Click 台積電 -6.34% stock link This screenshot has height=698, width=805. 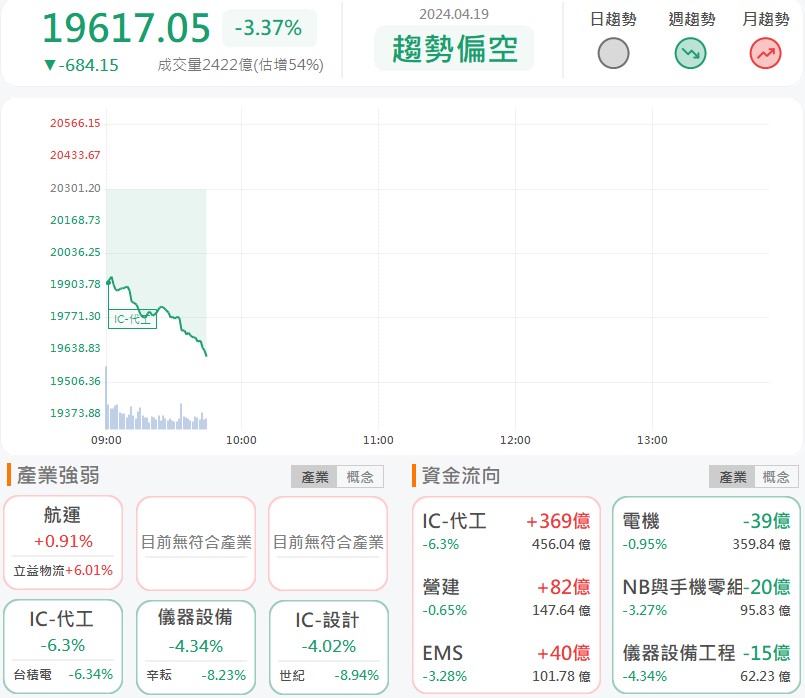[x=63, y=674]
